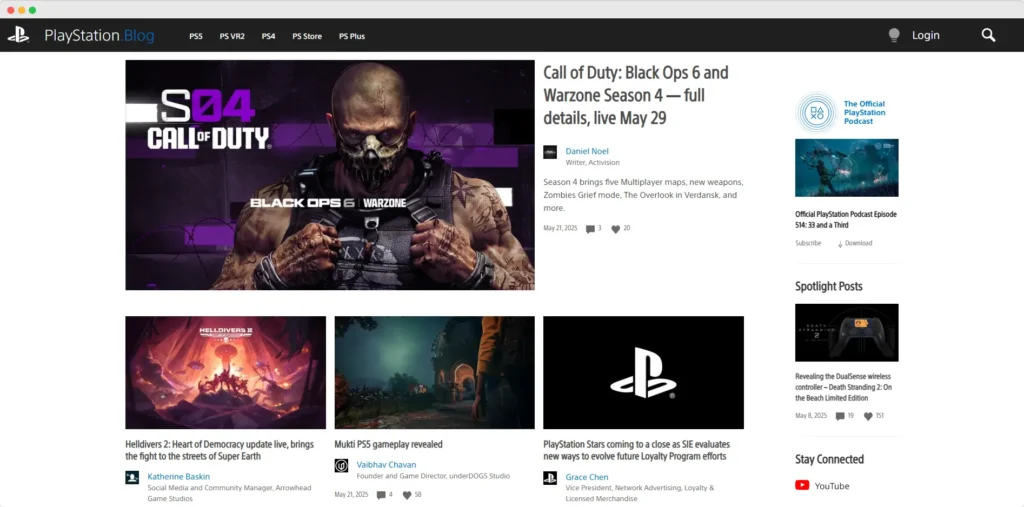Like the DualSense spotlight post heart icon
The width and height of the screenshot is (1024, 507).
(868, 416)
